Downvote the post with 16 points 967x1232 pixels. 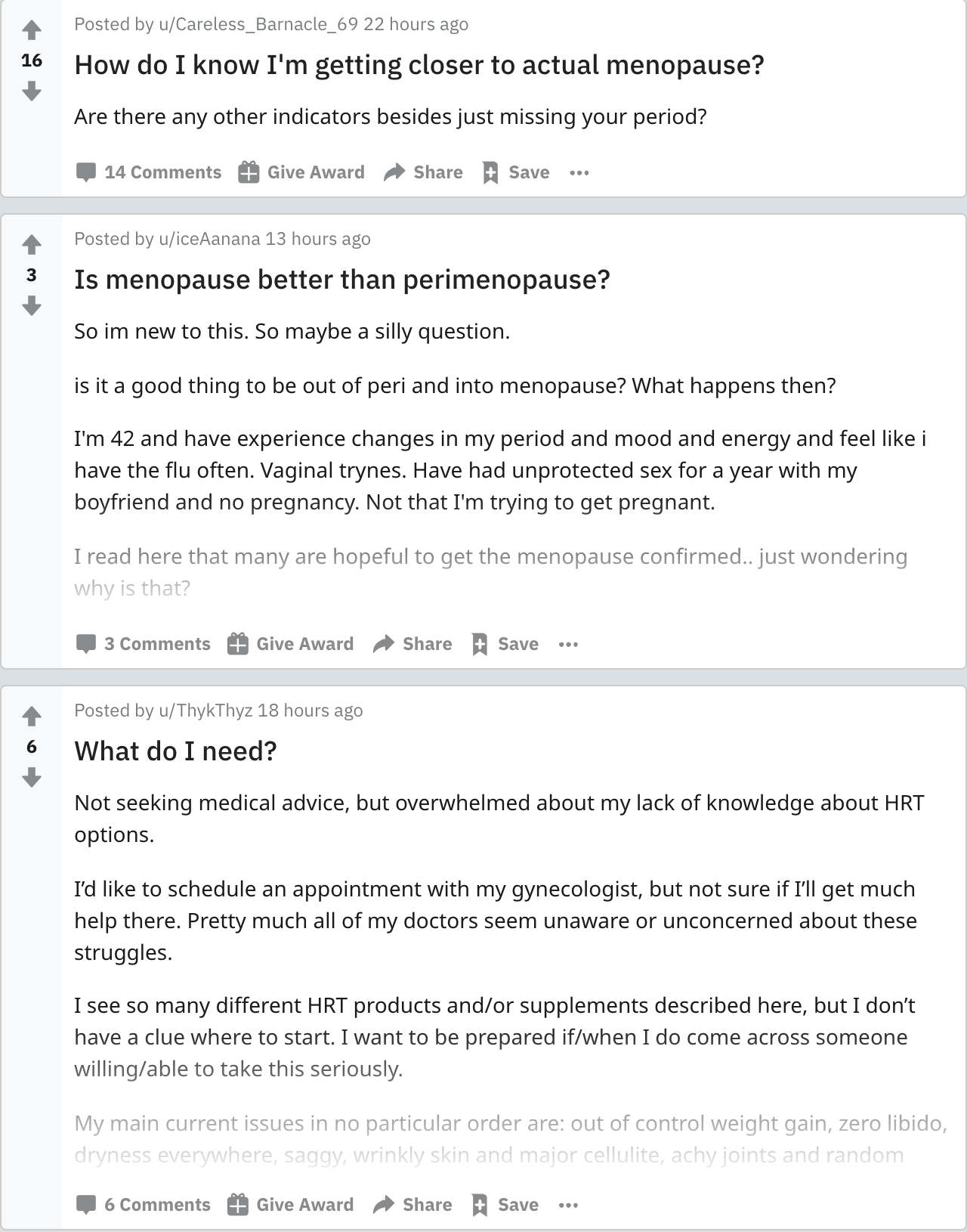[x=31, y=91]
